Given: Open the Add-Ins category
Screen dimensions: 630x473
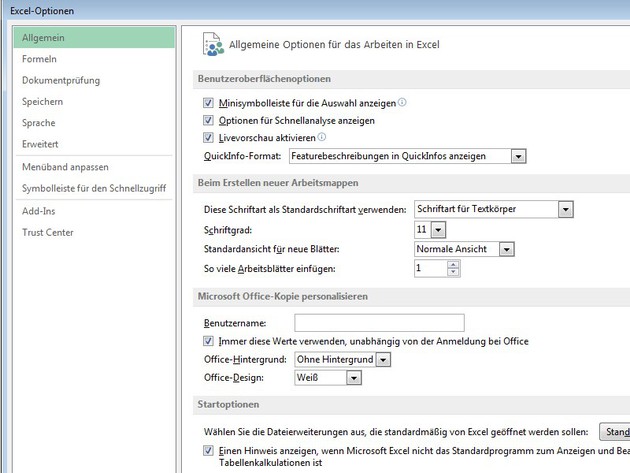Looking at the screenshot, I should pyautogui.click(x=94, y=211).
